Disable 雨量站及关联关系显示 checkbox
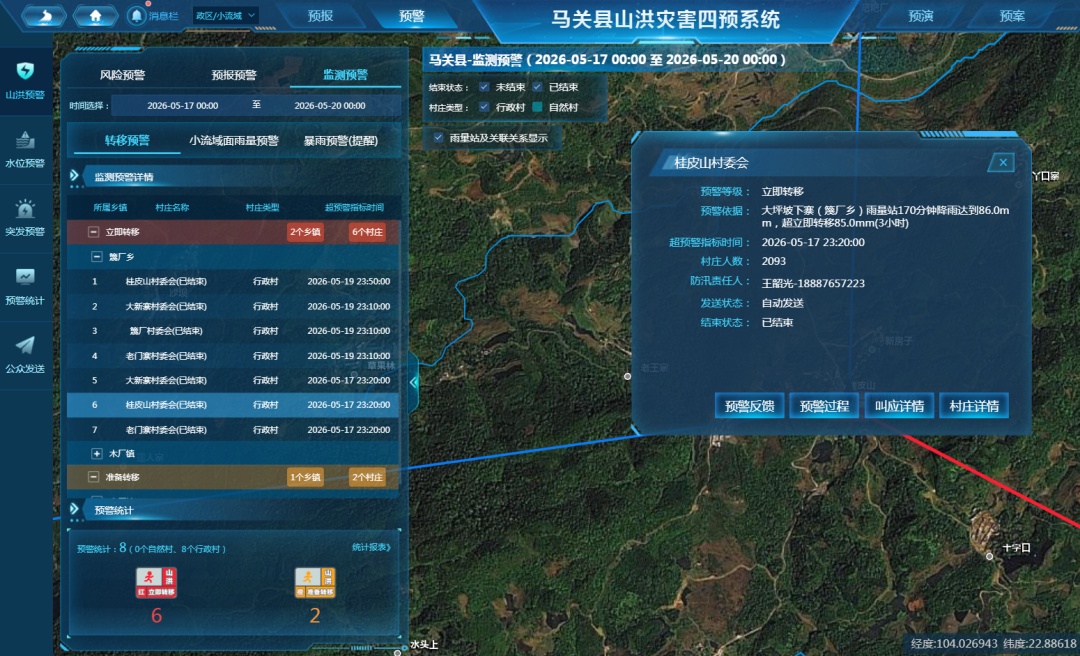Image resolution: width=1080 pixels, height=656 pixels. click(438, 138)
